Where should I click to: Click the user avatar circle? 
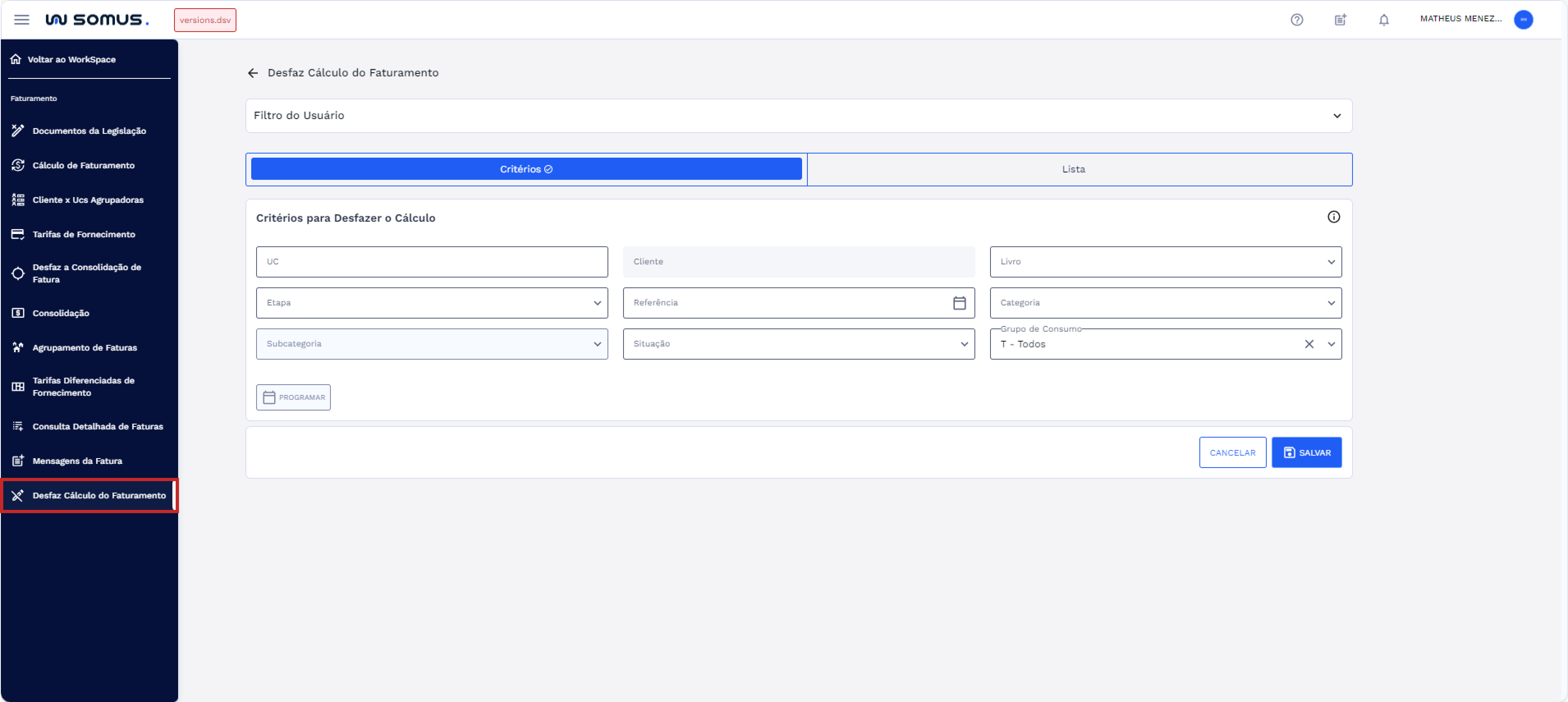(x=1523, y=19)
